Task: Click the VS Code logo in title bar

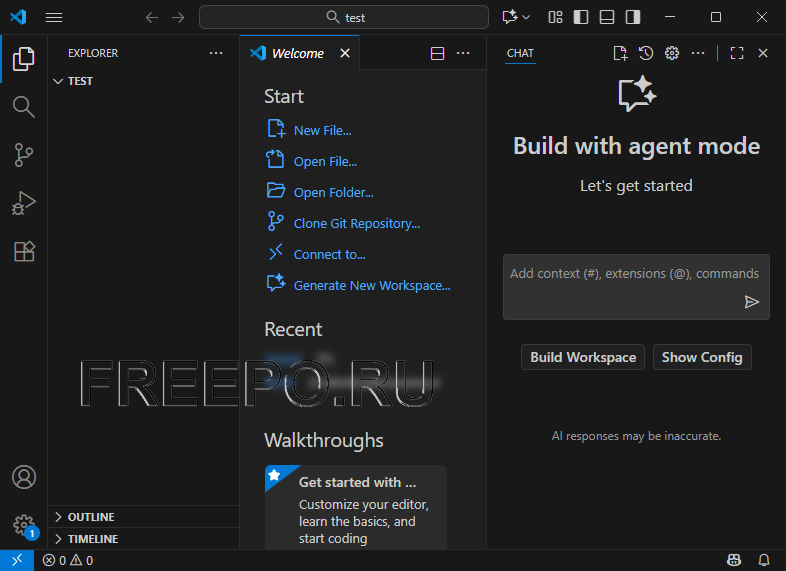Action: tap(18, 17)
